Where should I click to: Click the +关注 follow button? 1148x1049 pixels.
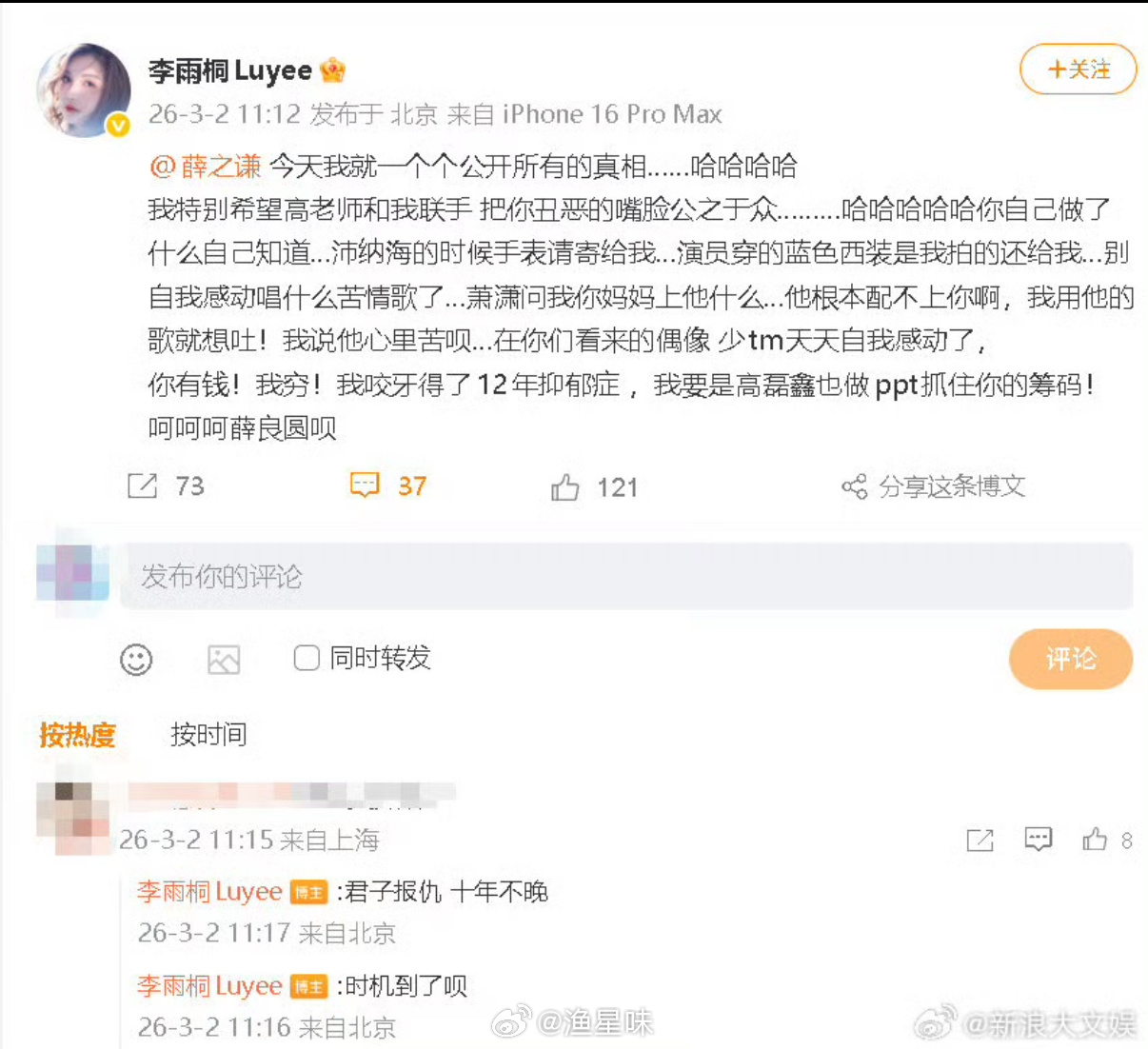1079,69
